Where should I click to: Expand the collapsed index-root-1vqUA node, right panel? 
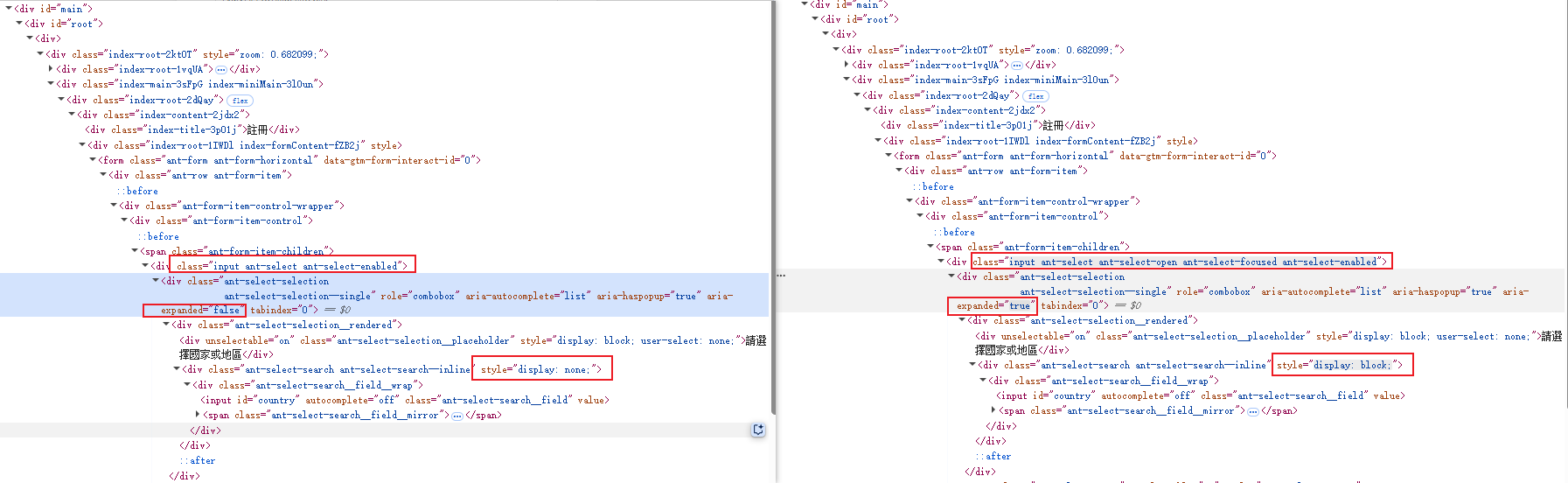(x=847, y=65)
